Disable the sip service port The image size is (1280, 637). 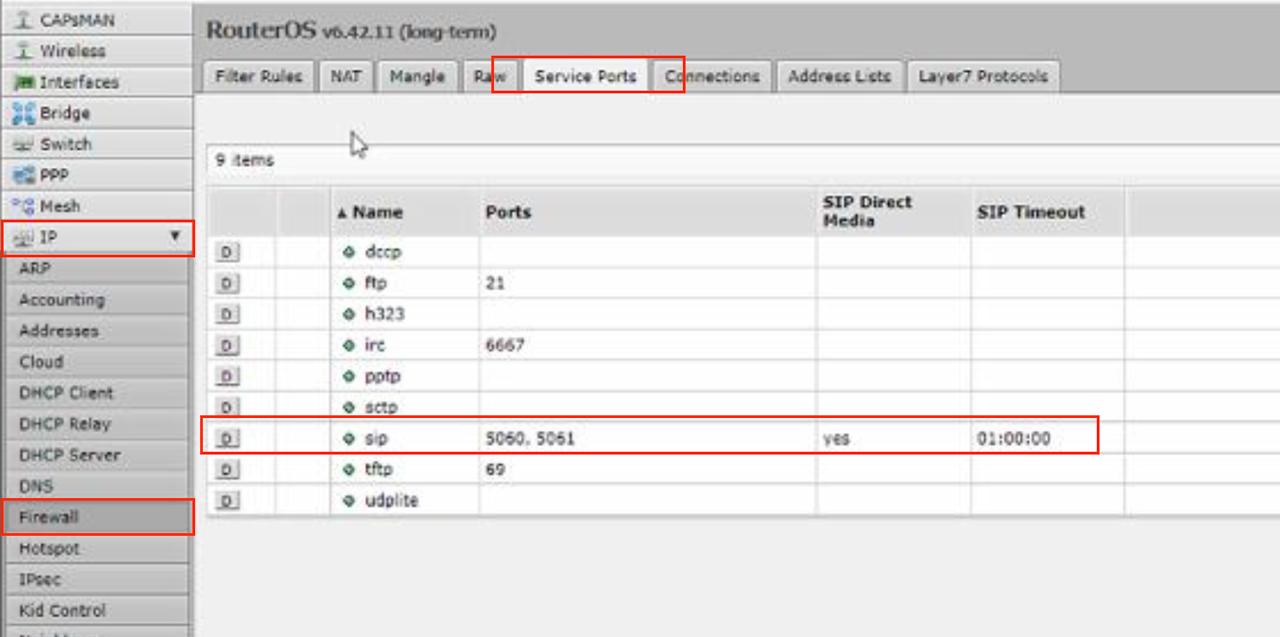[x=227, y=438]
